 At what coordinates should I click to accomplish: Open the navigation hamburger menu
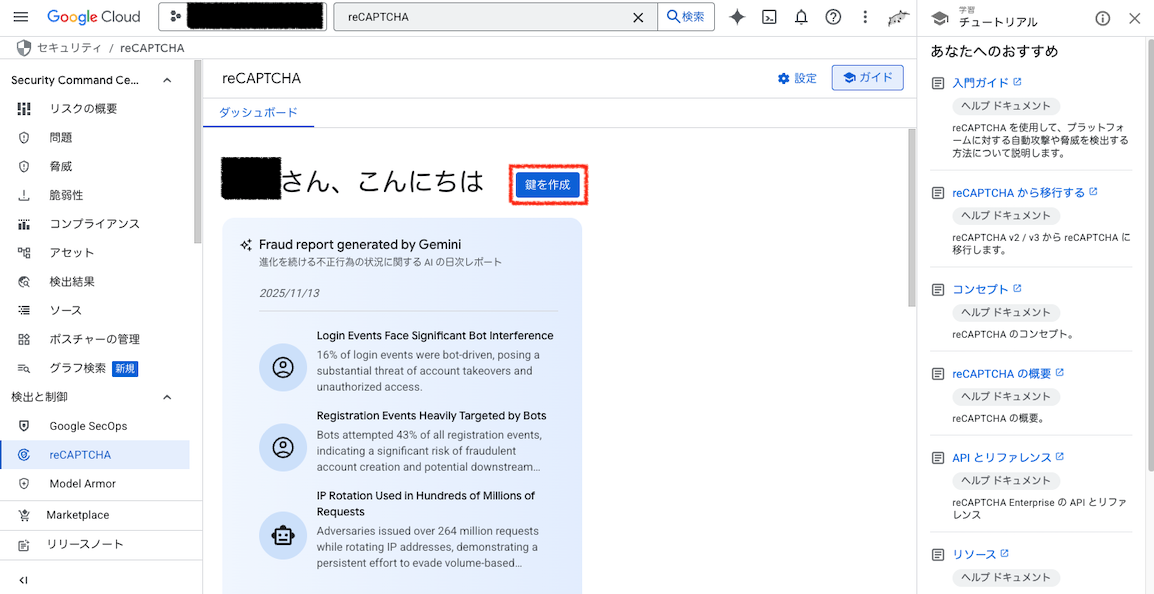pyautogui.click(x=21, y=16)
